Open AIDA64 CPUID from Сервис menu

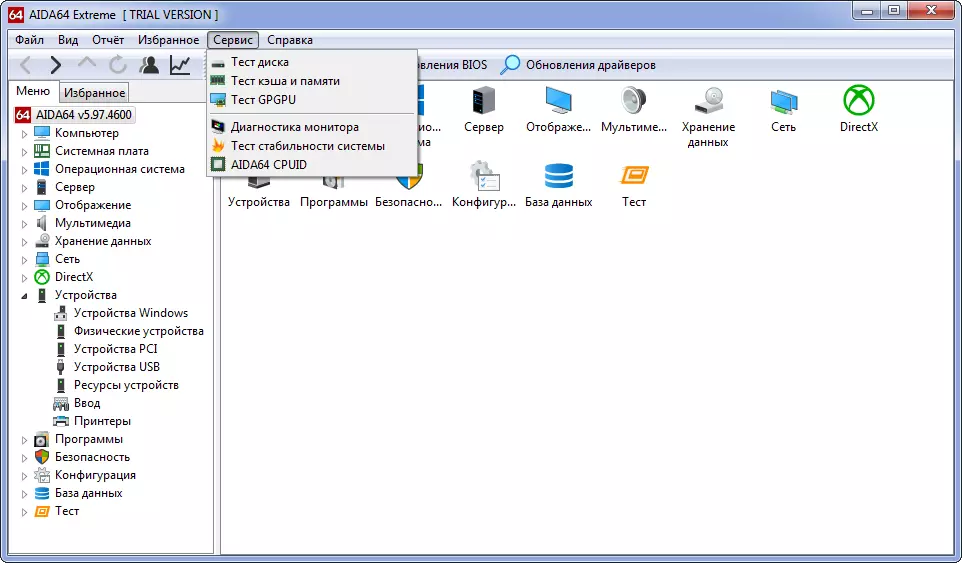[x=268, y=164]
